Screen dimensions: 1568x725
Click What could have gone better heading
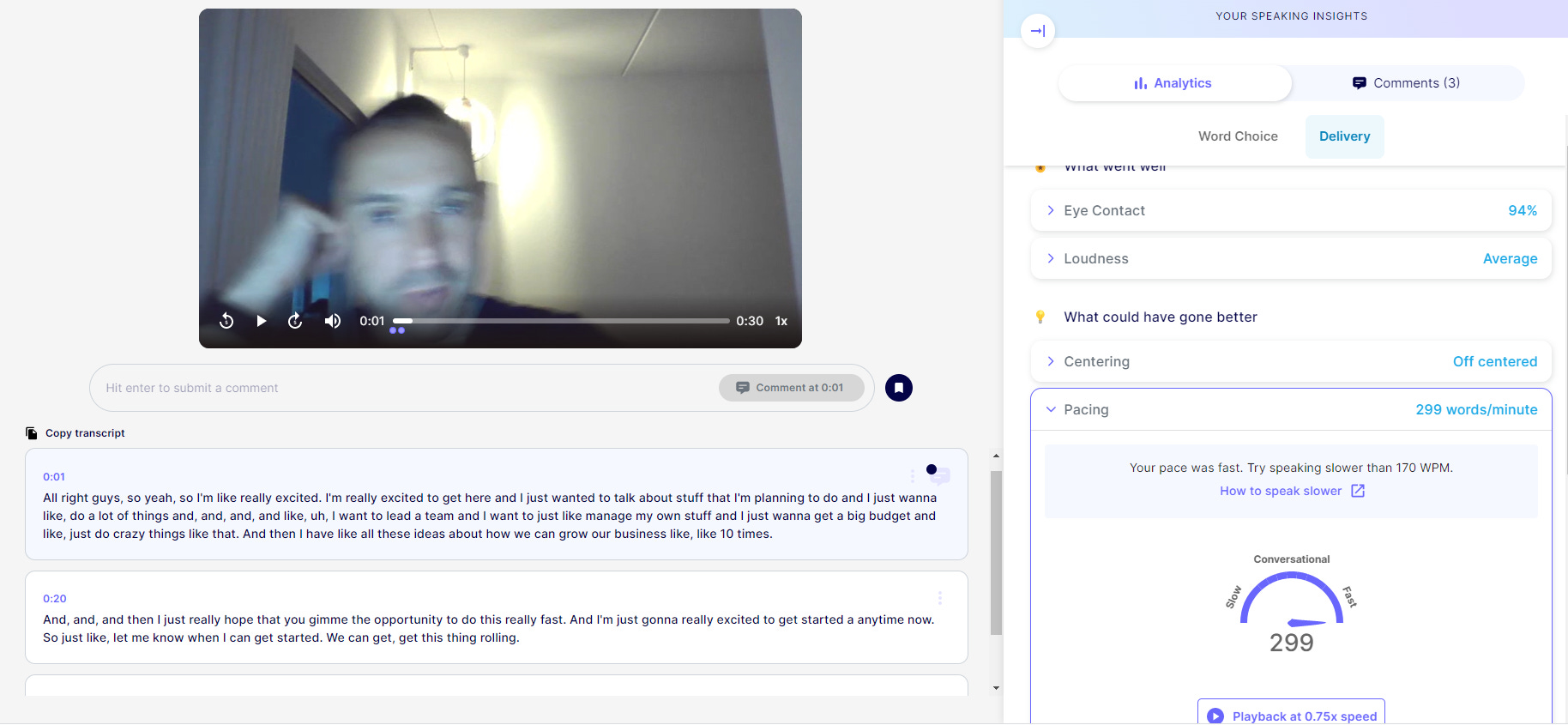(x=1161, y=317)
